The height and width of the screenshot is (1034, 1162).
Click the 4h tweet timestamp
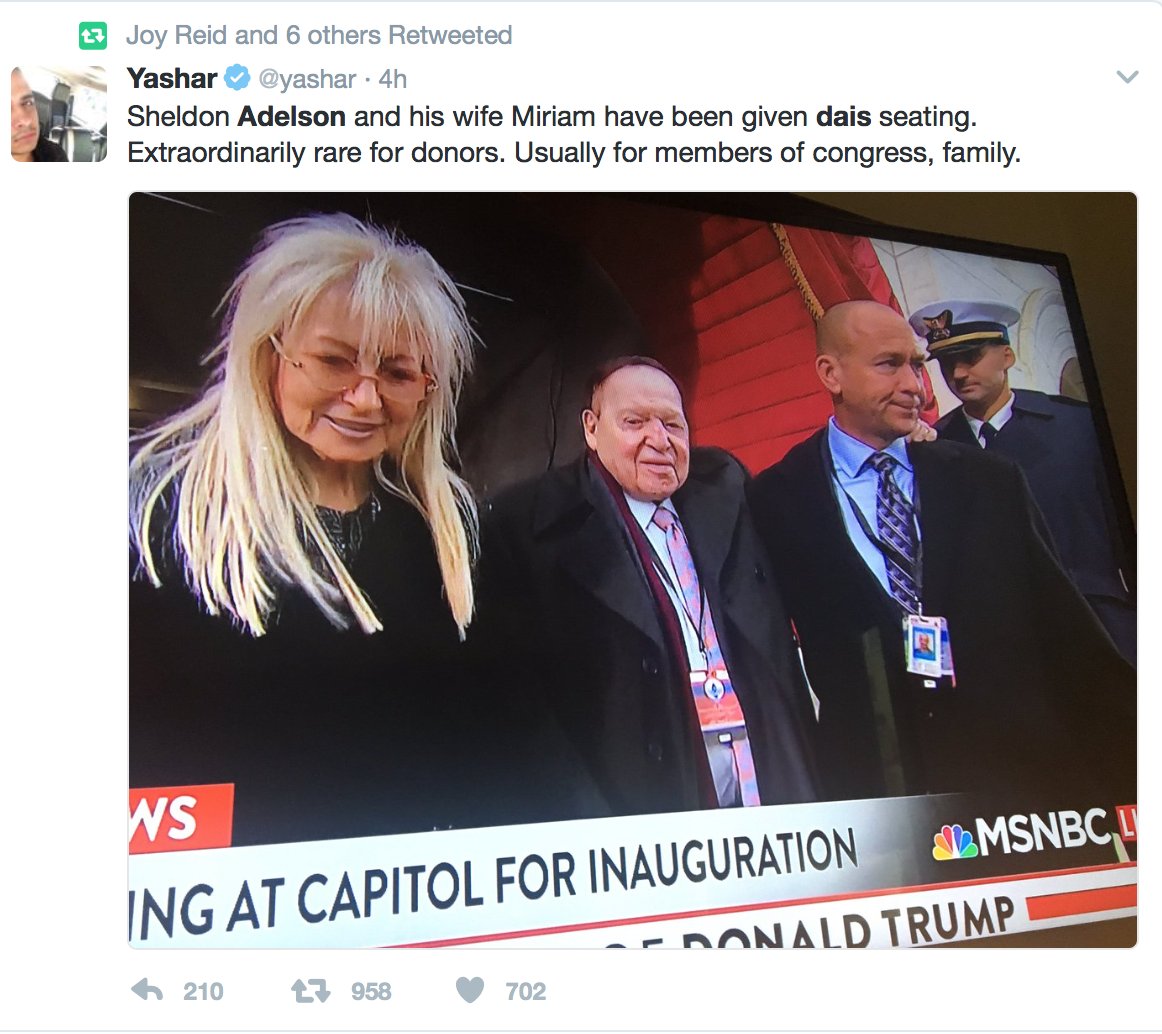393,79
